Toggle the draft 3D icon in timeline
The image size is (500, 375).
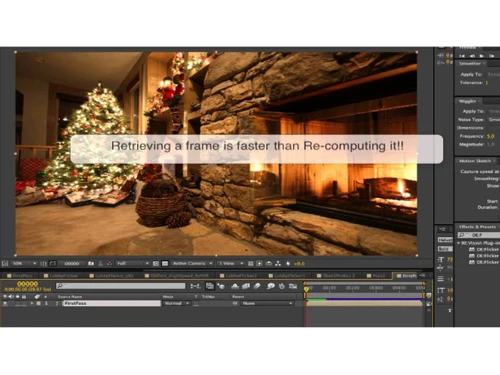pos(221,286)
